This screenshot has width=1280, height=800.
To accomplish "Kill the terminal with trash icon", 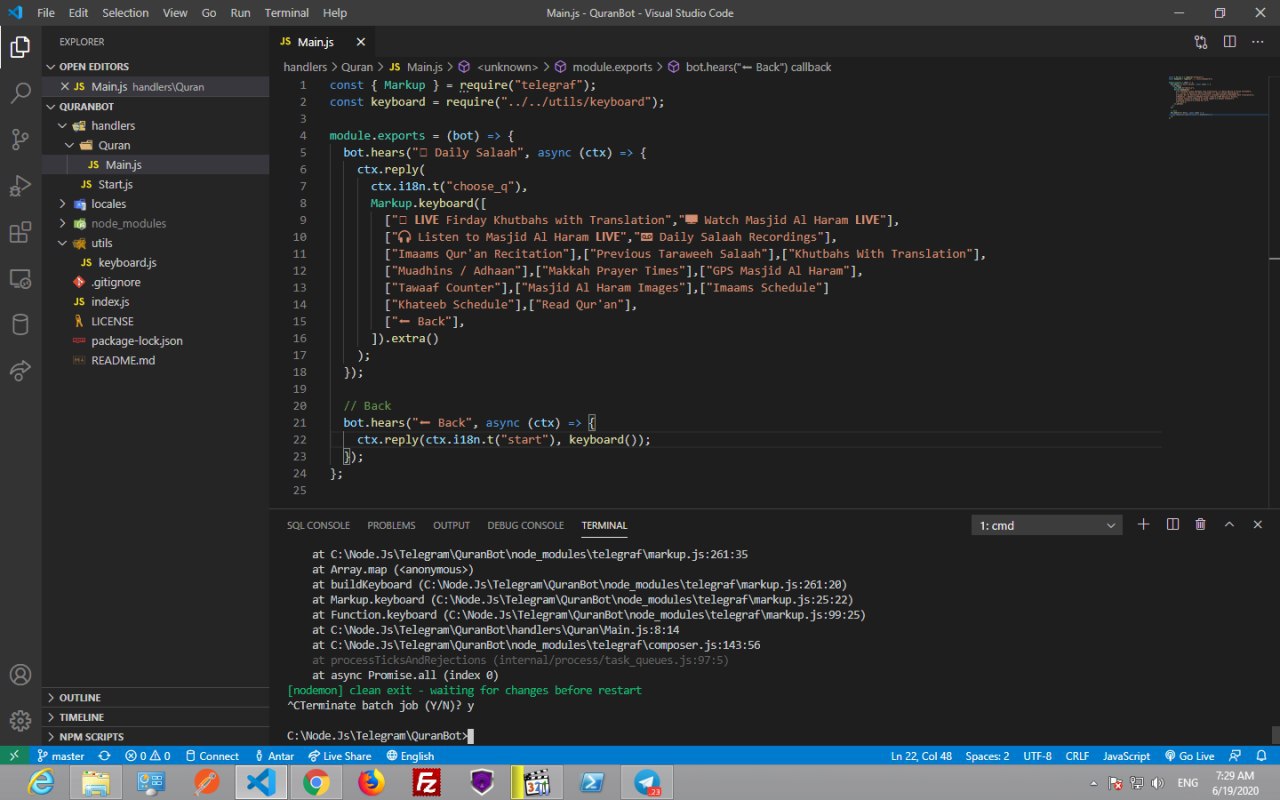I will pyautogui.click(x=1201, y=524).
